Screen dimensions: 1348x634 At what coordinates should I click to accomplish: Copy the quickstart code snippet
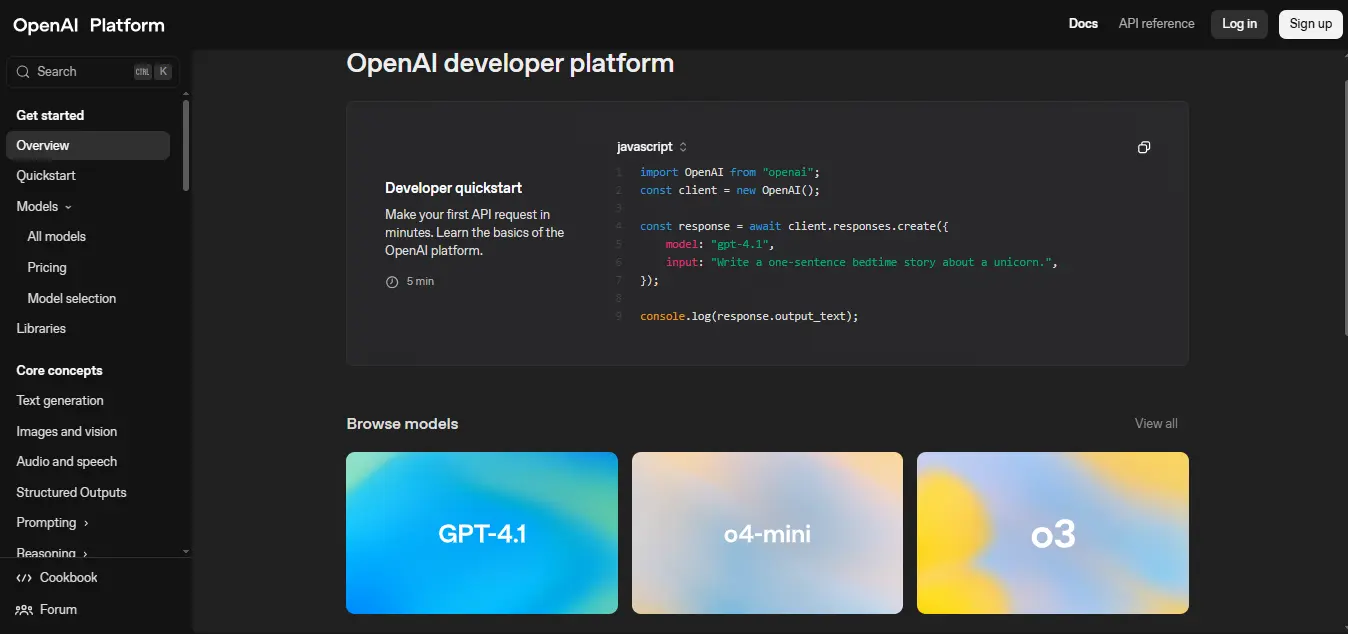(x=1144, y=147)
